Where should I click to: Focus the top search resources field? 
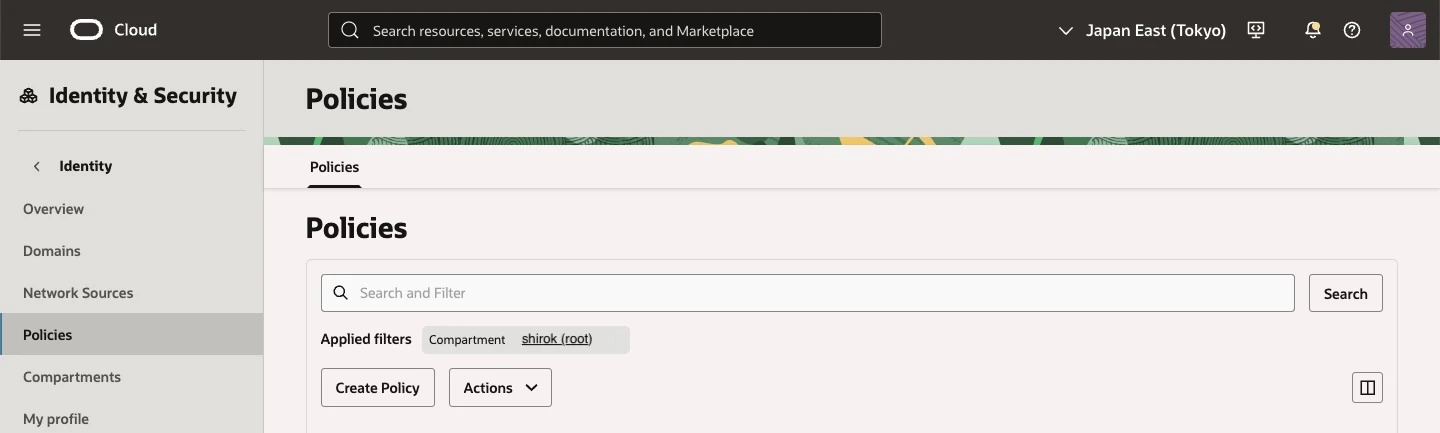(x=605, y=30)
